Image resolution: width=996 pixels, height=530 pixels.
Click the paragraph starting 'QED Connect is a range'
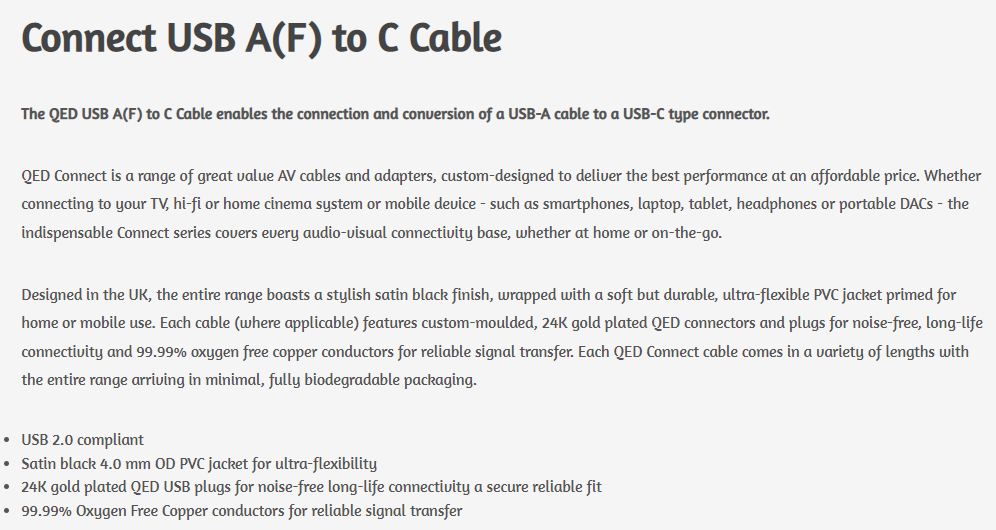click(x=492, y=204)
